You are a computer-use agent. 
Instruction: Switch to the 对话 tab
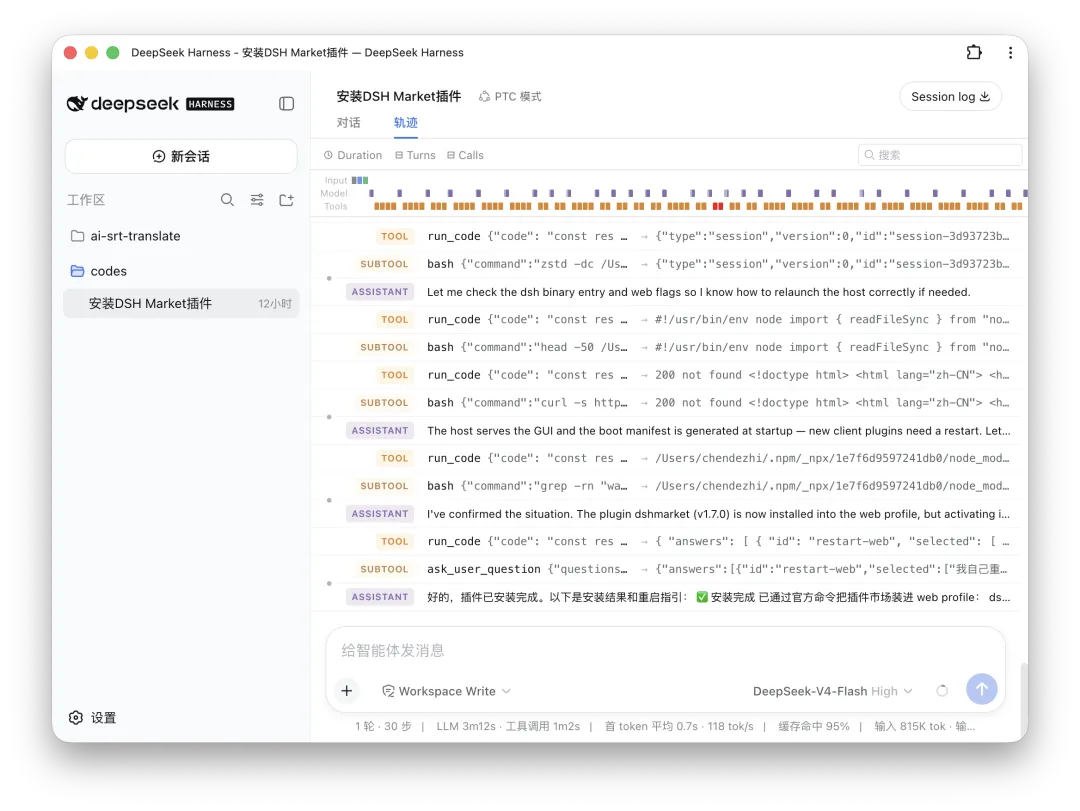tap(348, 123)
